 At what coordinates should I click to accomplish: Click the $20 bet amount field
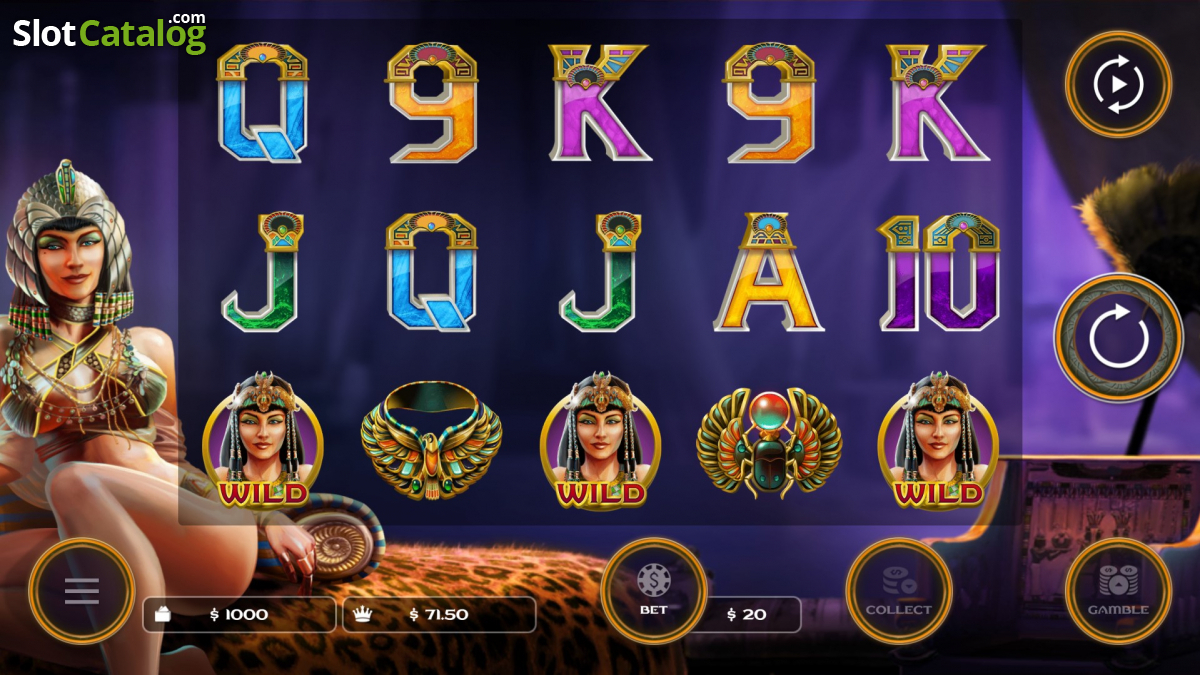point(748,615)
